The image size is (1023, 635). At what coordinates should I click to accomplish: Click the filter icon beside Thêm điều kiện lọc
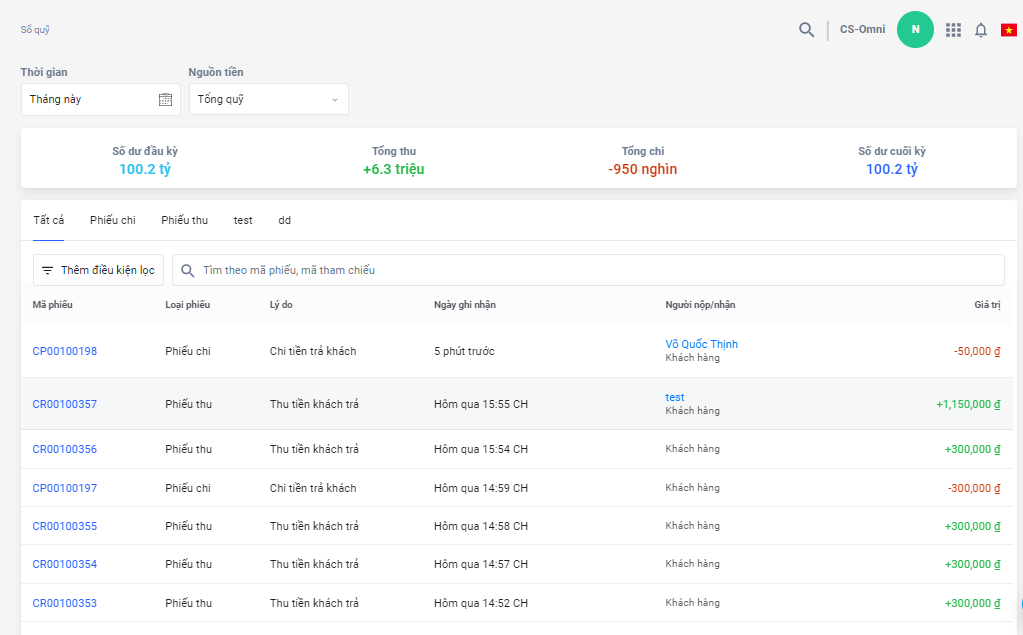pos(47,270)
